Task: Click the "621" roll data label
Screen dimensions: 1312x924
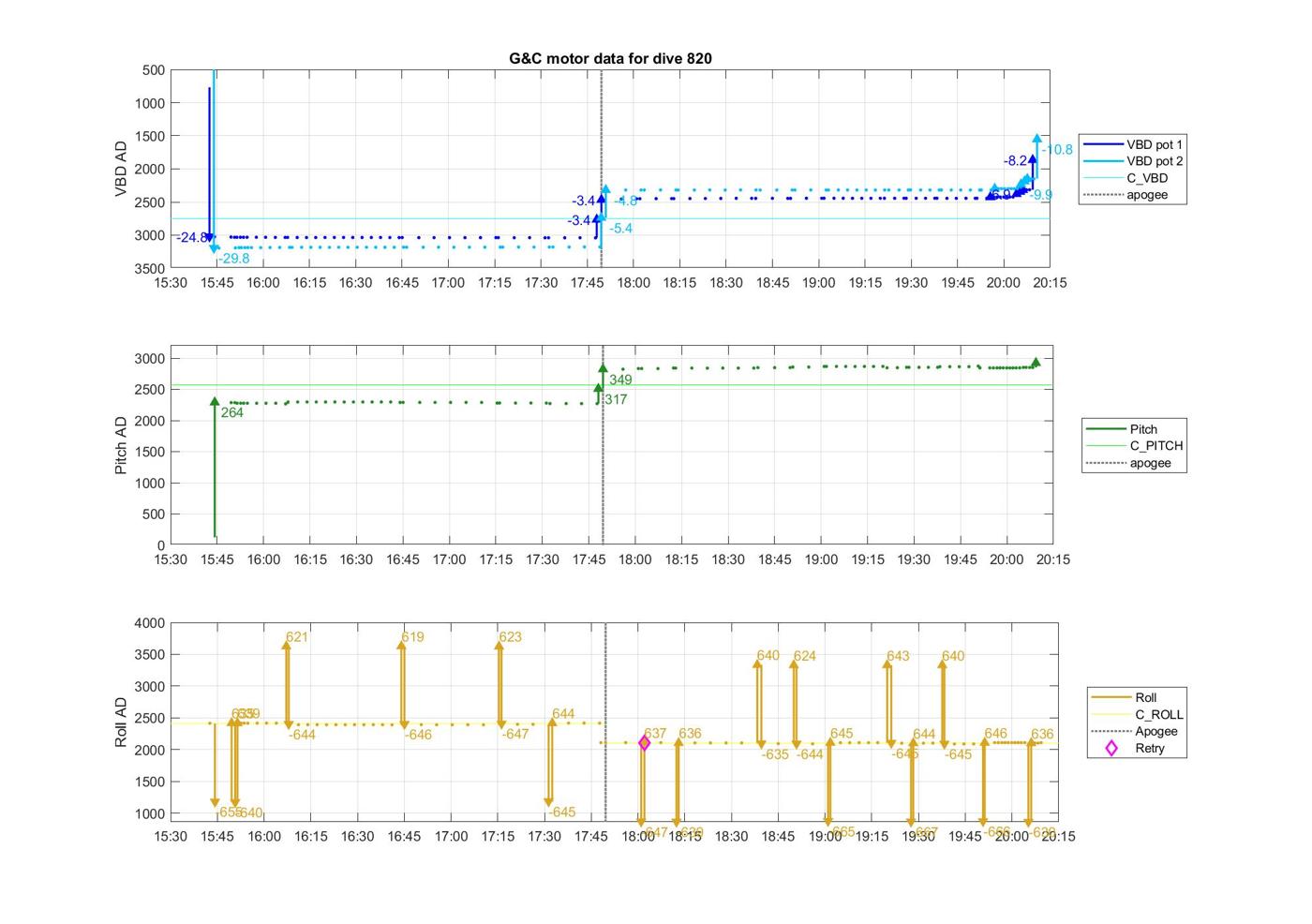Action: click(296, 637)
